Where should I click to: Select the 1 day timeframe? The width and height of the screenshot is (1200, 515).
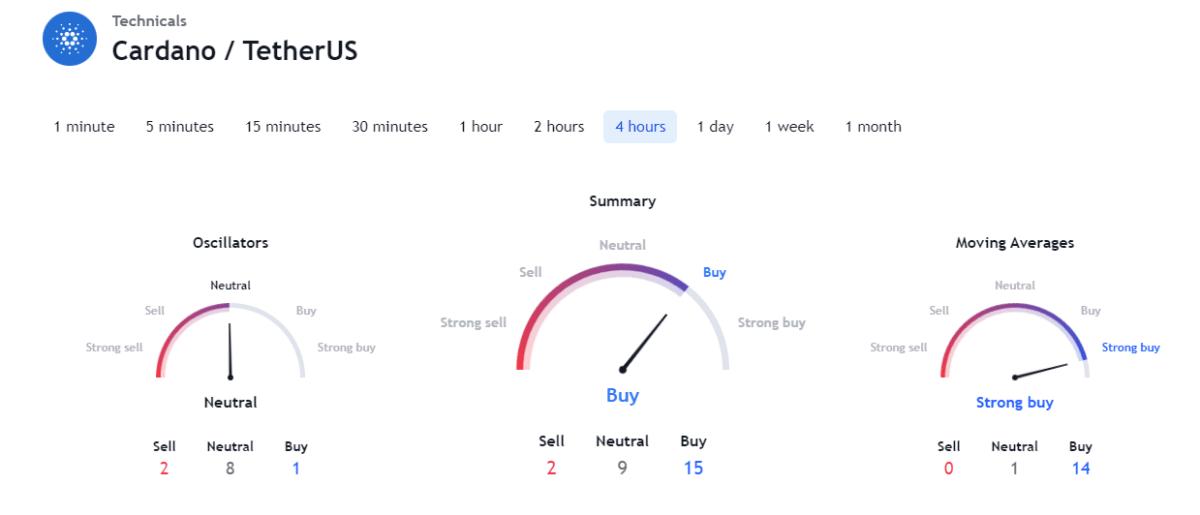pyautogui.click(x=715, y=127)
